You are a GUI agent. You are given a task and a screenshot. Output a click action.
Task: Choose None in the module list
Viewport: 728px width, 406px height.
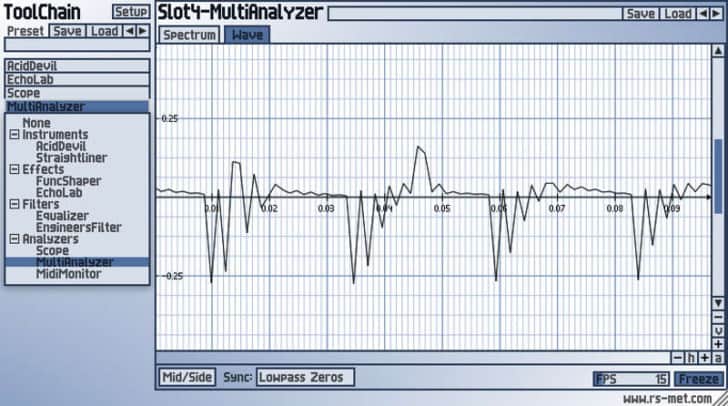37,123
